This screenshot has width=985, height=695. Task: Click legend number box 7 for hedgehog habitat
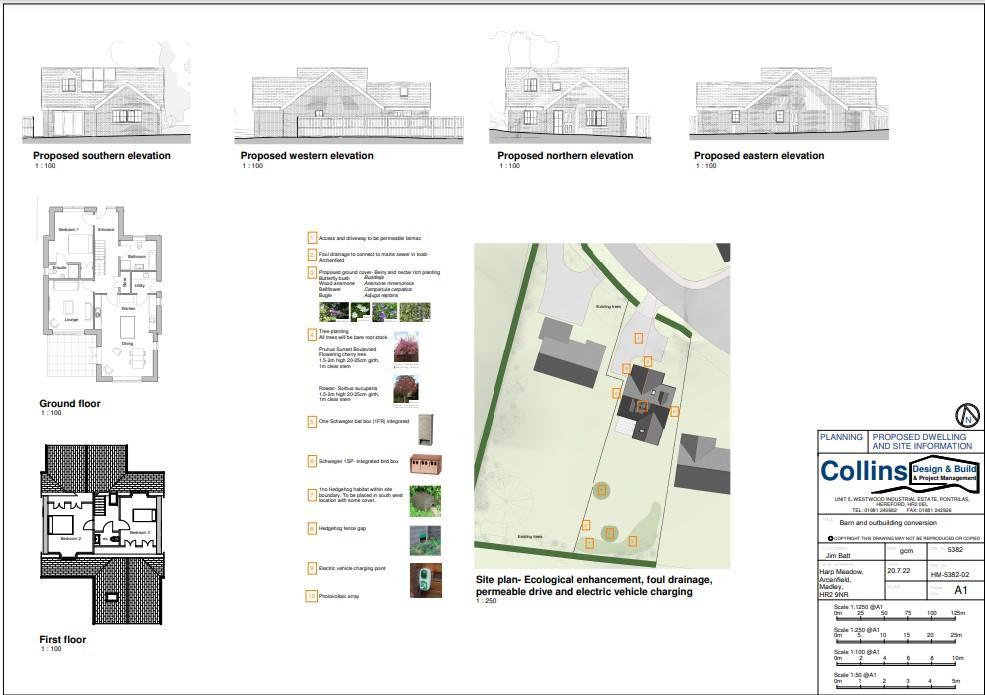point(312,495)
